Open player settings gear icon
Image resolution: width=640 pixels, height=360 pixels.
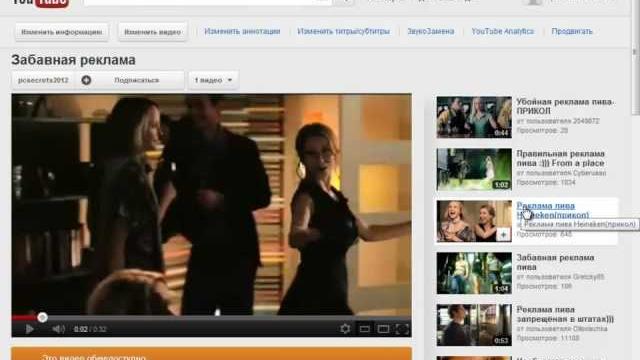coord(345,329)
